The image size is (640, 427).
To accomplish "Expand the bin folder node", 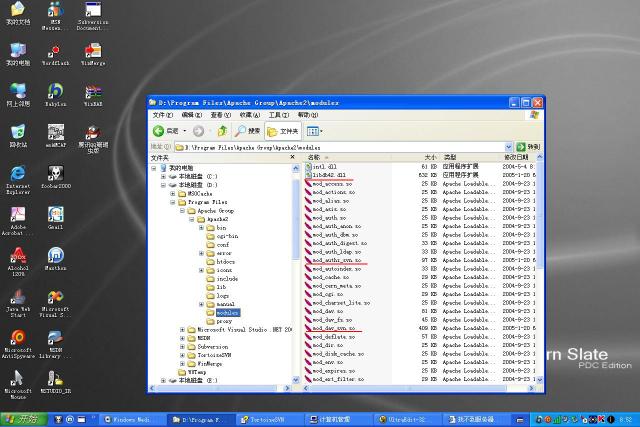I will tap(201, 228).
